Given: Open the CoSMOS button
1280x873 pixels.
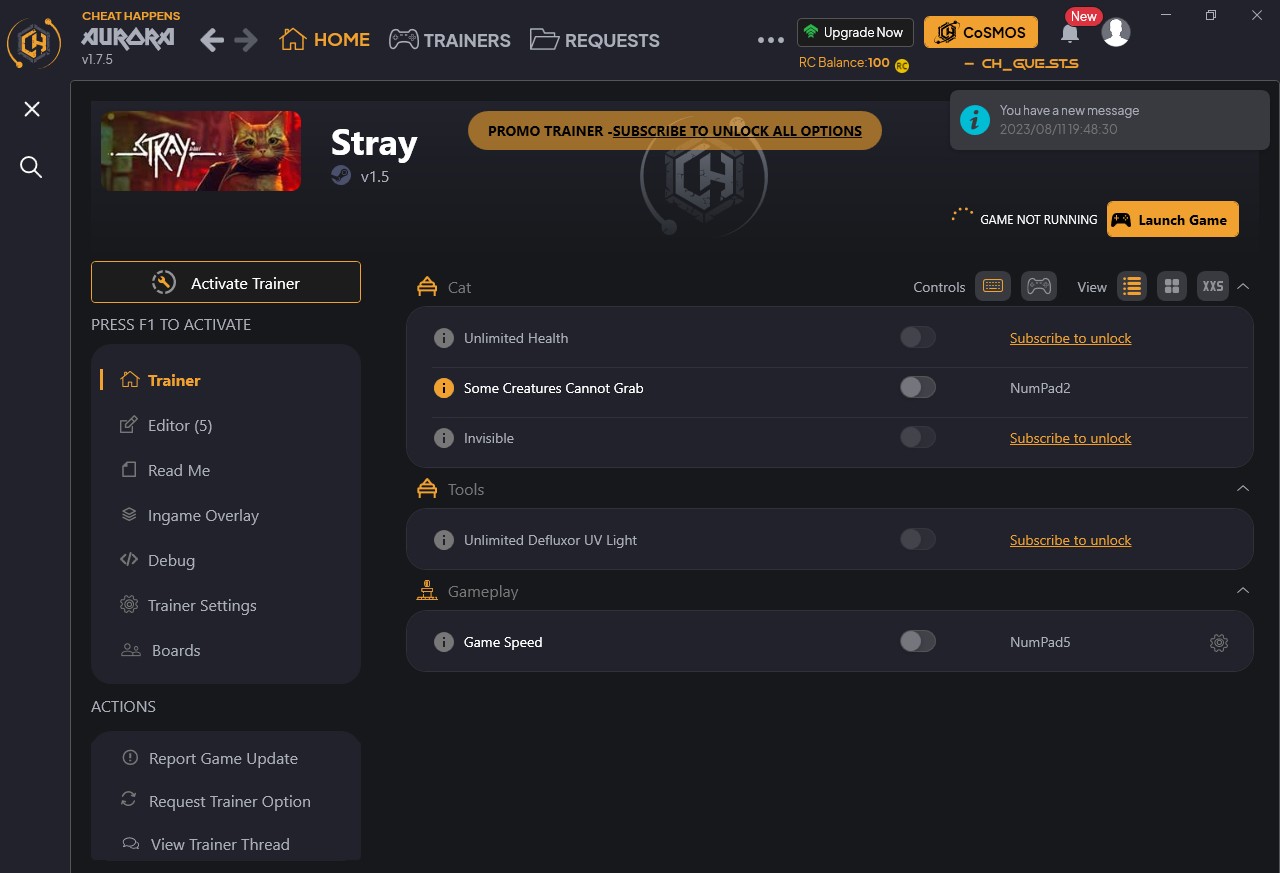Looking at the screenshot, I should point(981,32).
